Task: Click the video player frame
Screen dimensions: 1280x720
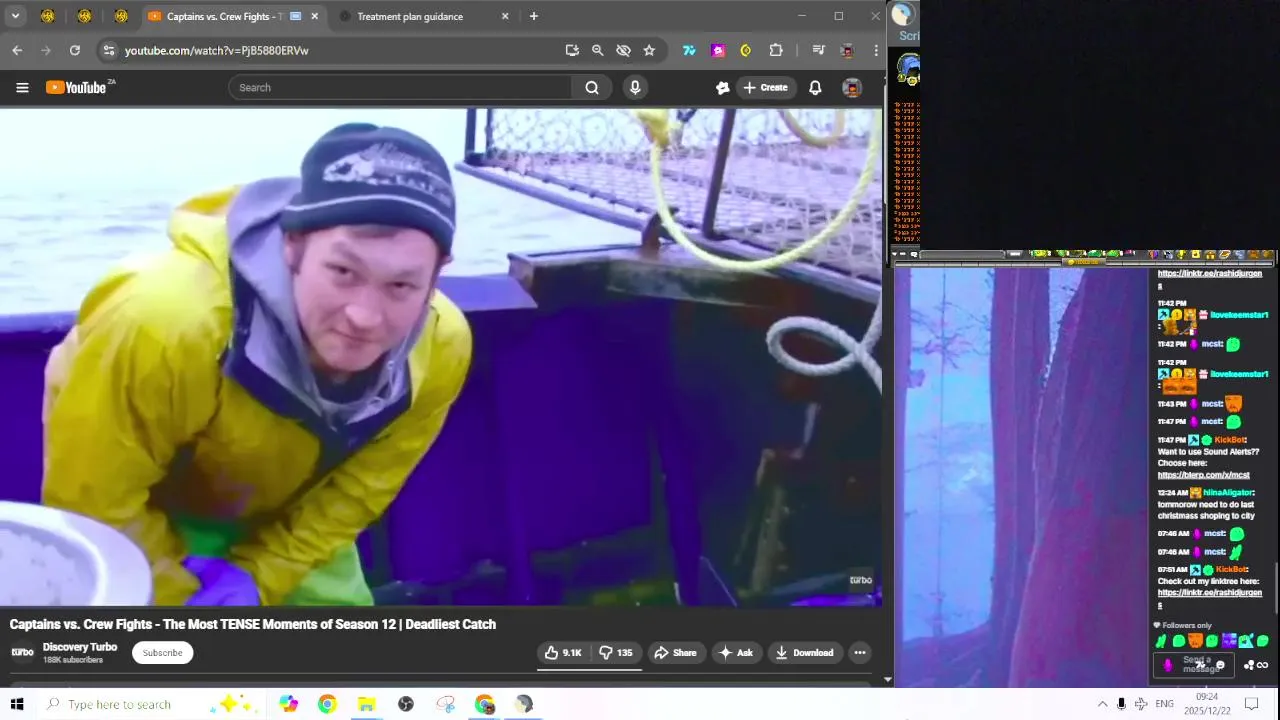Action: [x=441, y=357]
